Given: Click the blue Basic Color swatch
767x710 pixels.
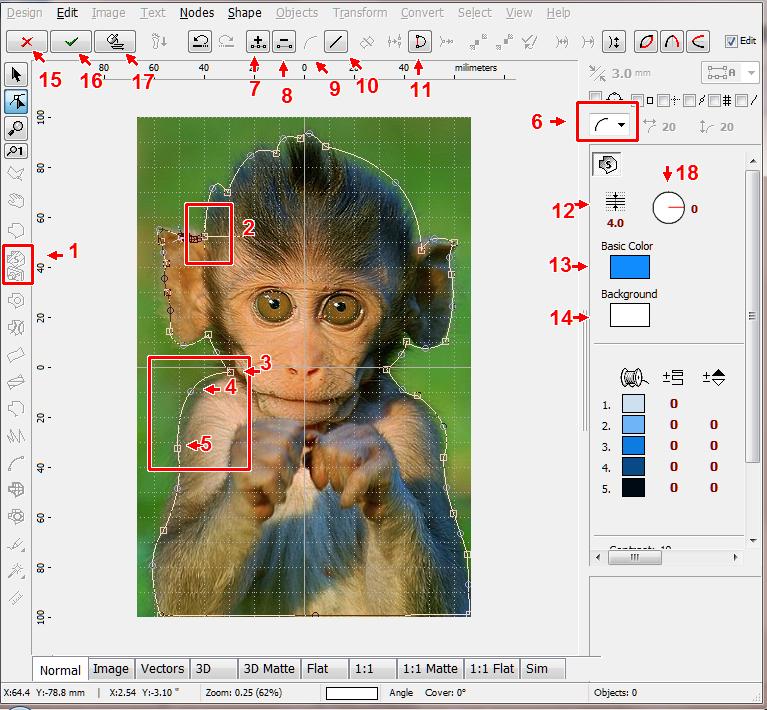Looking at the screenshot, I should 629,266.
